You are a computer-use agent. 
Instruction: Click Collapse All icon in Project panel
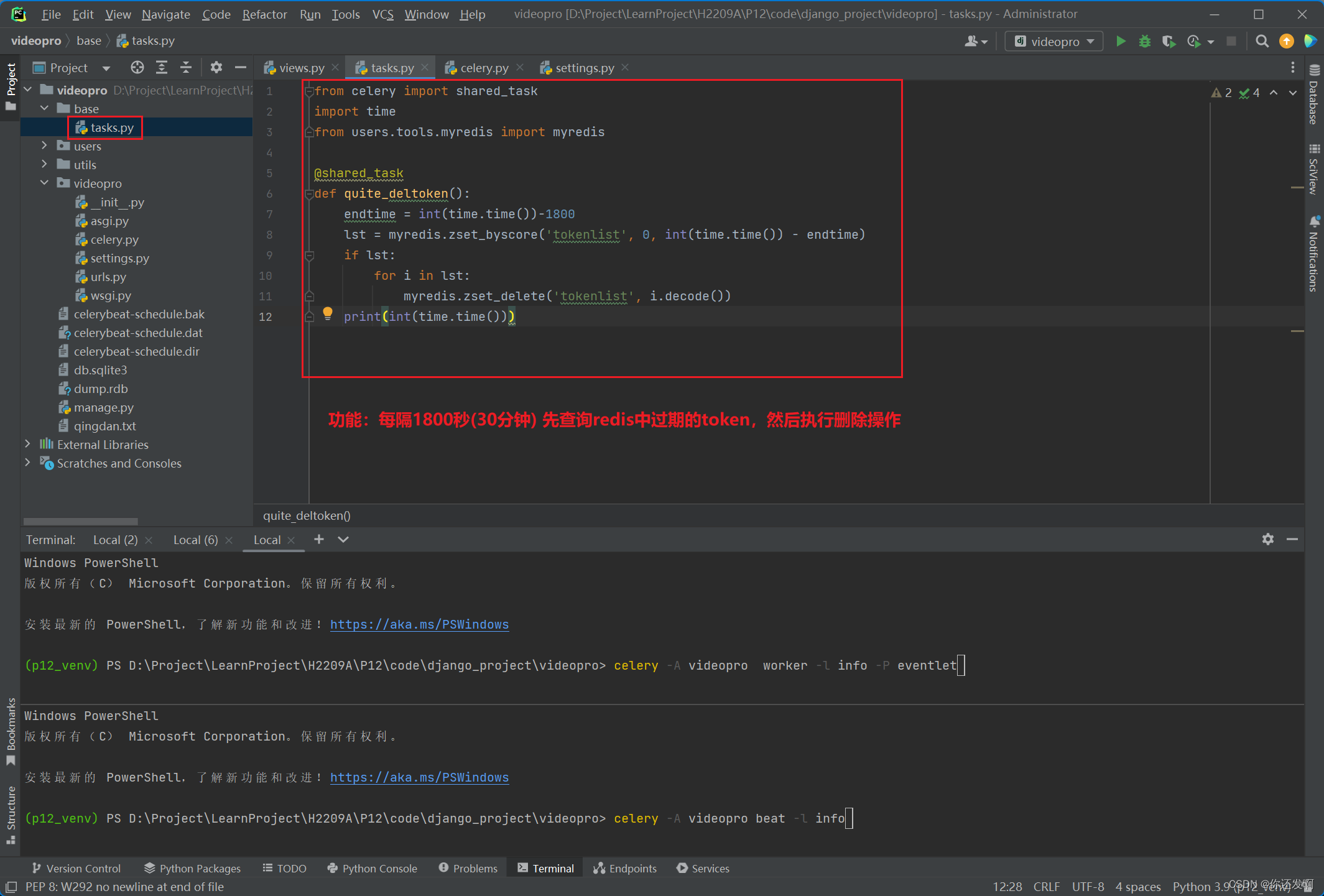pos(186,68)
